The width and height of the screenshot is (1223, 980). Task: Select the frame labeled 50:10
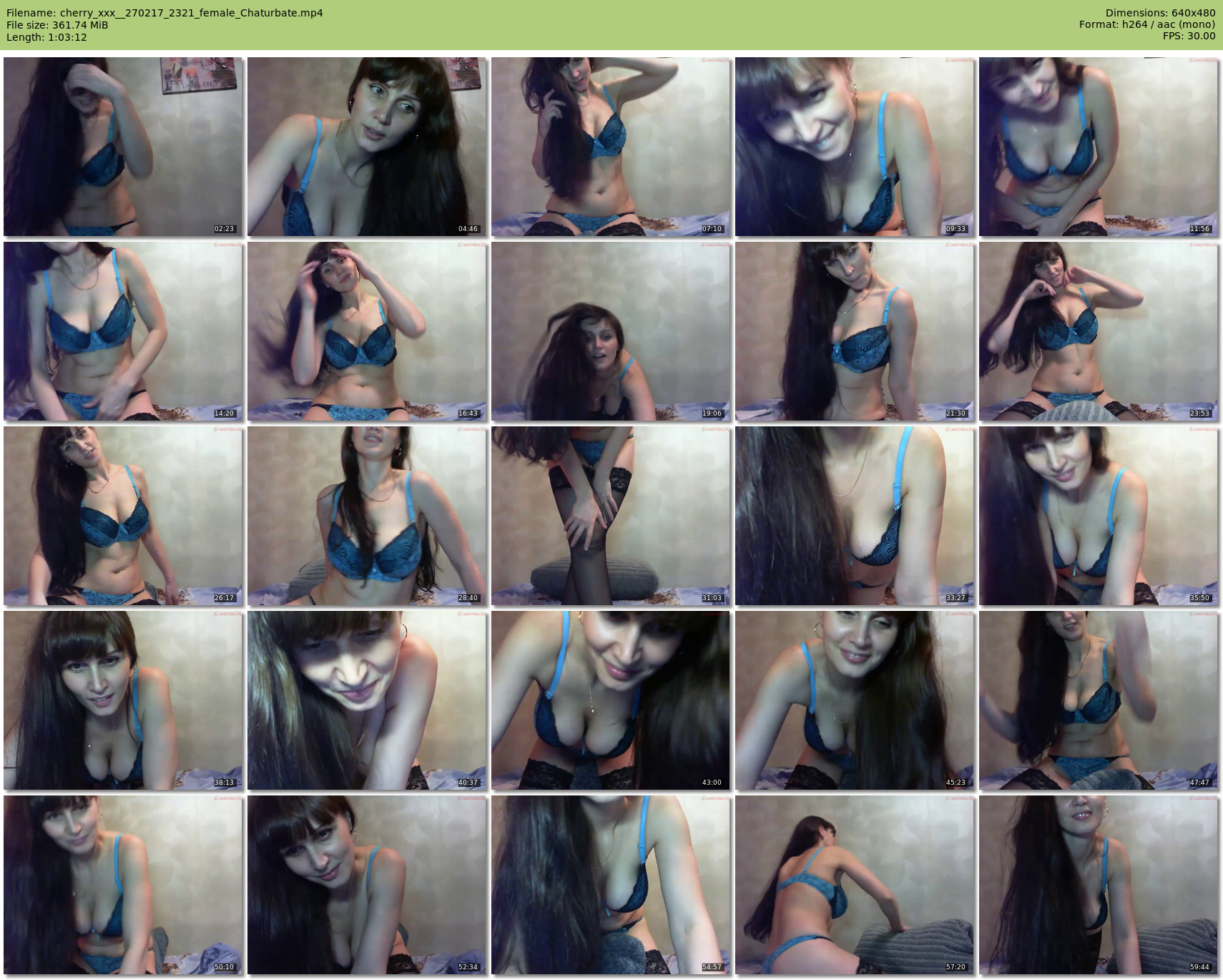(123, 885)
